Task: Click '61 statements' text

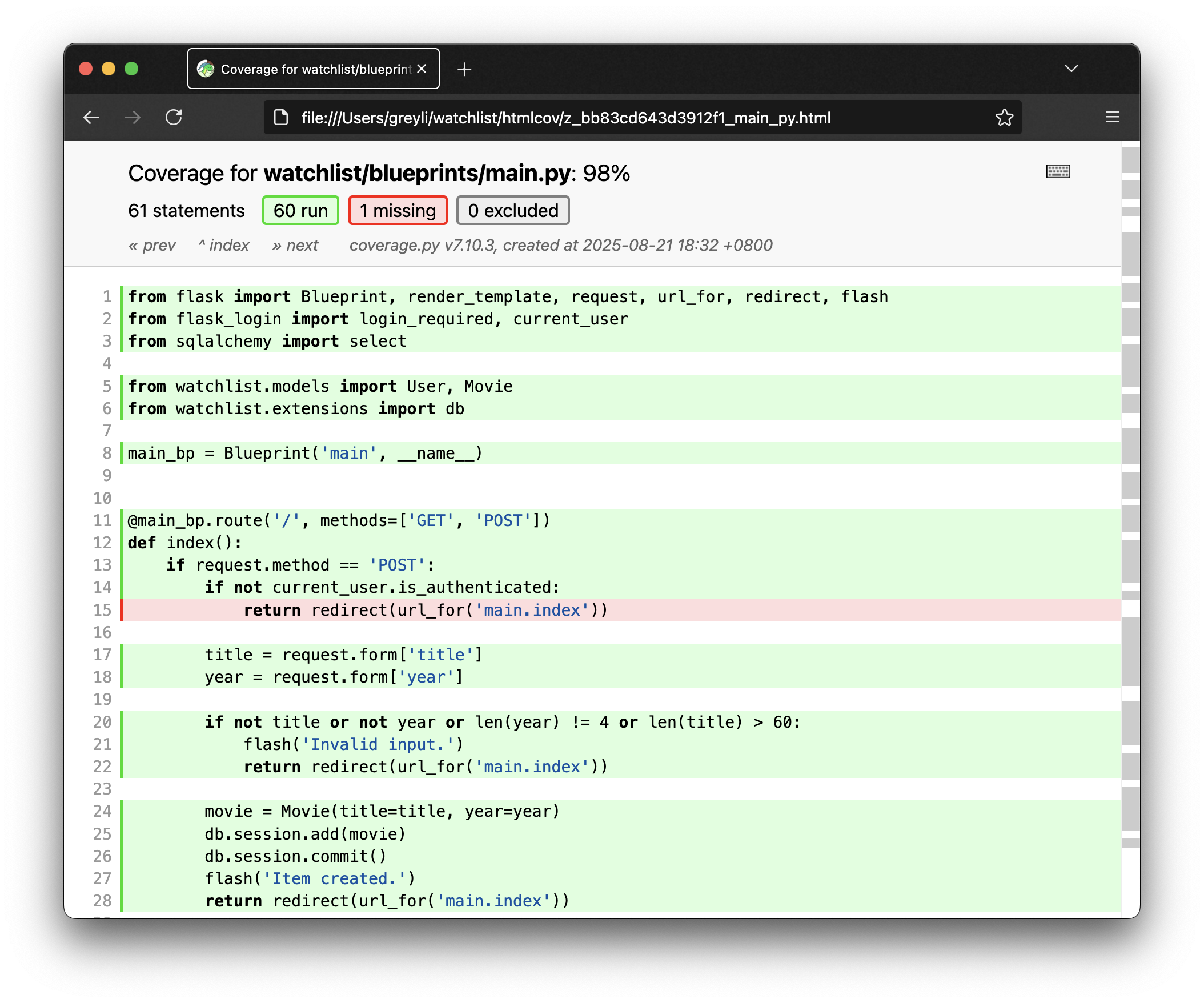Action: click(x=186, y=210)
